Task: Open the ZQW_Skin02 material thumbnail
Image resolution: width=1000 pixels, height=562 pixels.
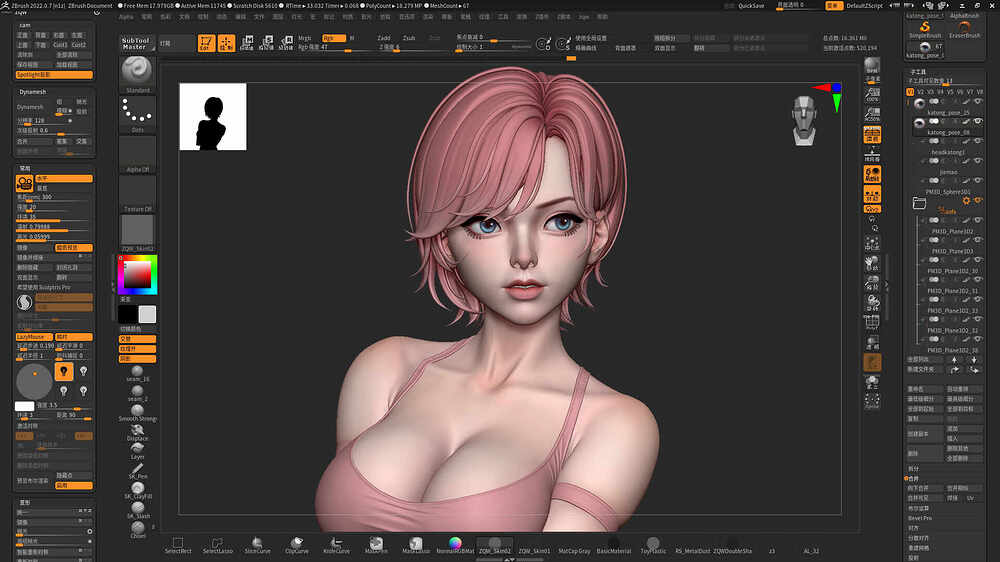Action: point(137,233)
